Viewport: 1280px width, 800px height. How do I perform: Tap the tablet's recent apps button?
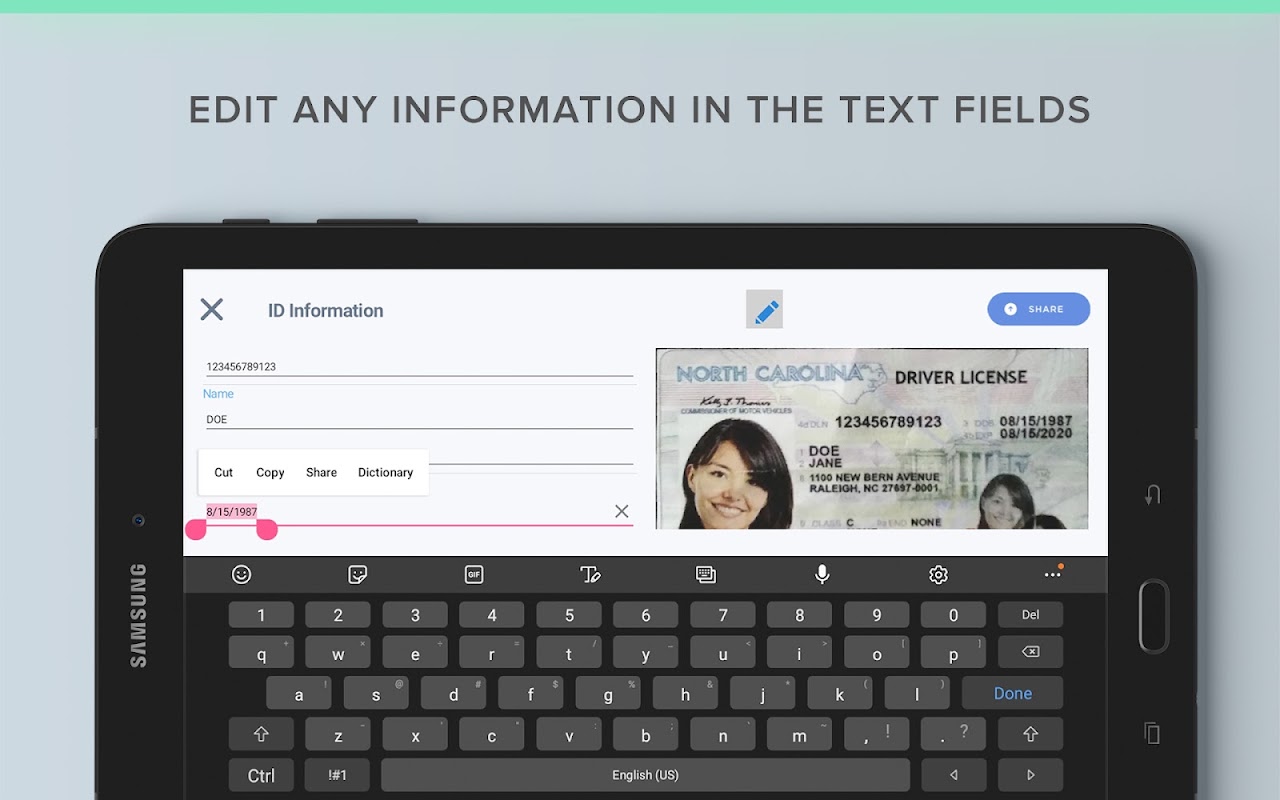(x=1152, y=733)
